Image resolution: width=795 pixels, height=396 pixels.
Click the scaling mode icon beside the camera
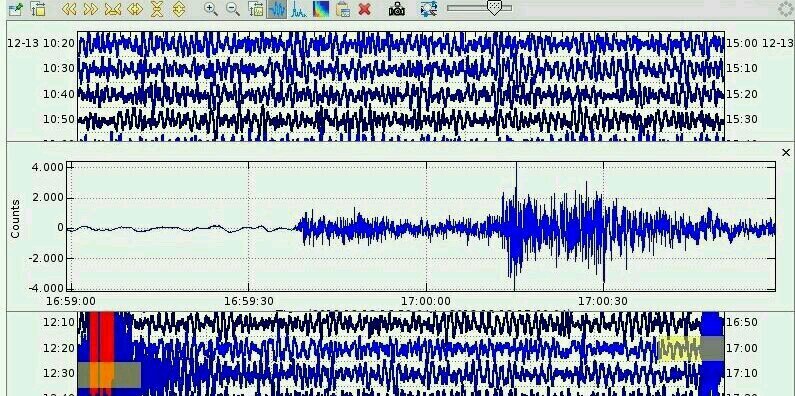[429, 9]
